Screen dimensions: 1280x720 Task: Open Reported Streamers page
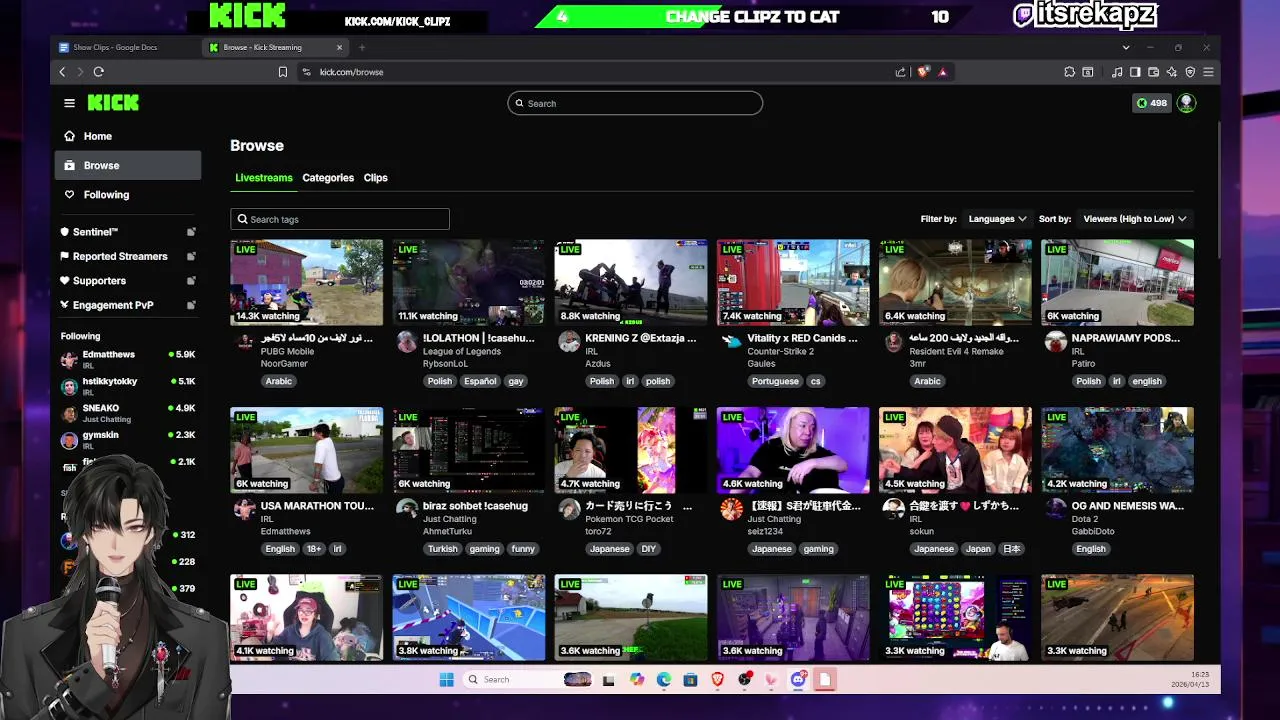point(128,257)
